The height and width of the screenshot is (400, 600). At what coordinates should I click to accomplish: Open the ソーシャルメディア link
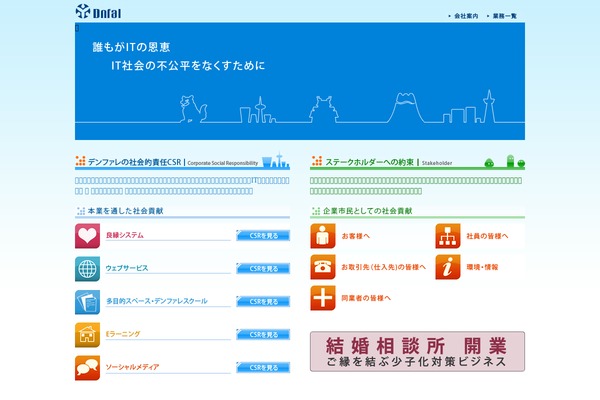point(132,367)
